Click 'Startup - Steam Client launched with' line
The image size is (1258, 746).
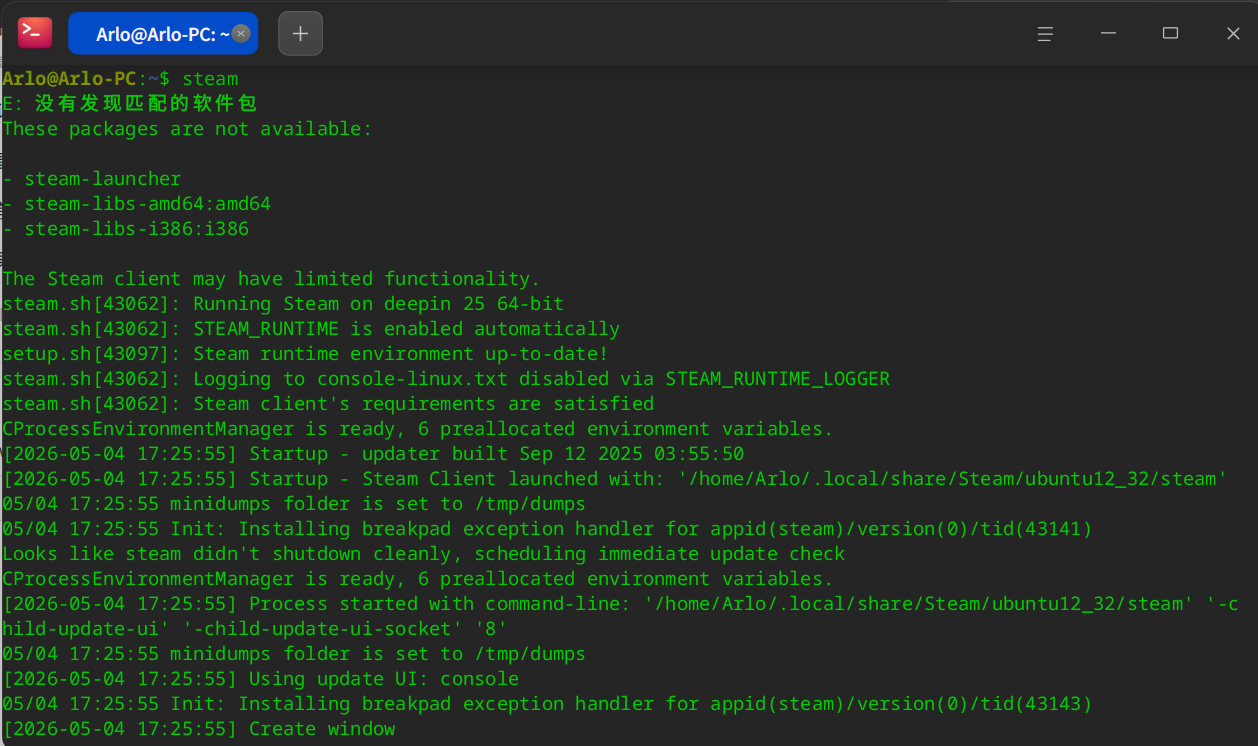click(615, 479)
